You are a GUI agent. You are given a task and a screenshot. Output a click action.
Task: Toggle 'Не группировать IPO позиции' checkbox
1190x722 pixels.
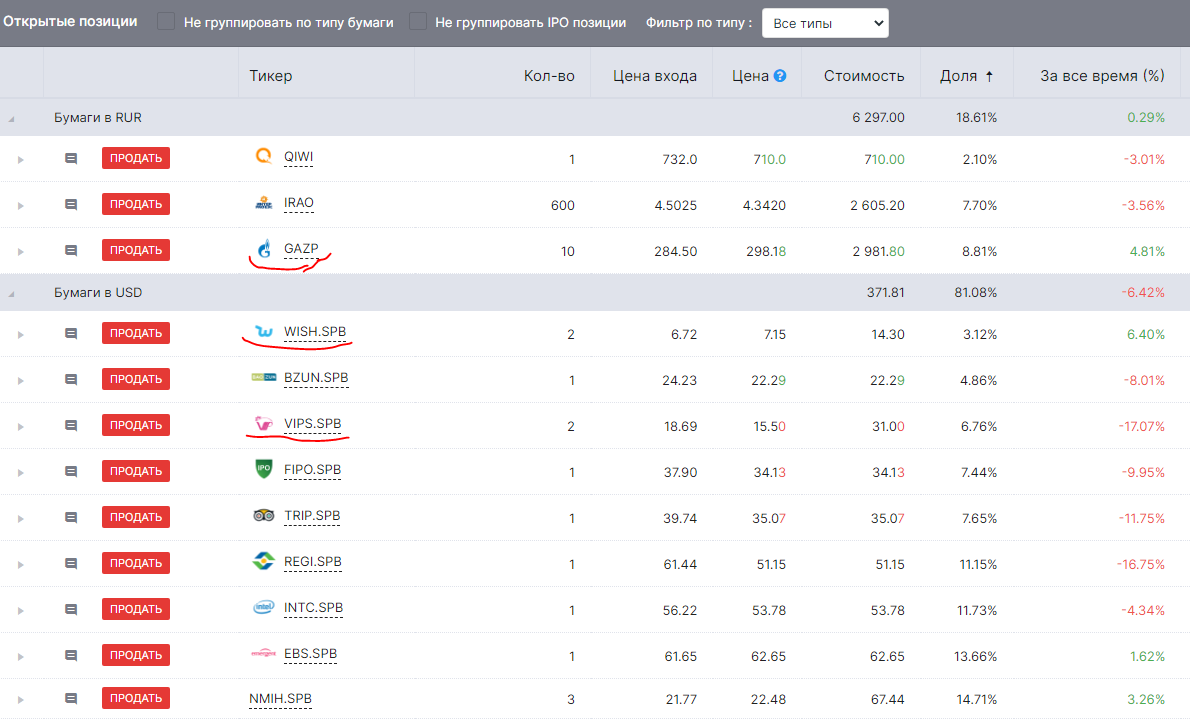(417, 21)
